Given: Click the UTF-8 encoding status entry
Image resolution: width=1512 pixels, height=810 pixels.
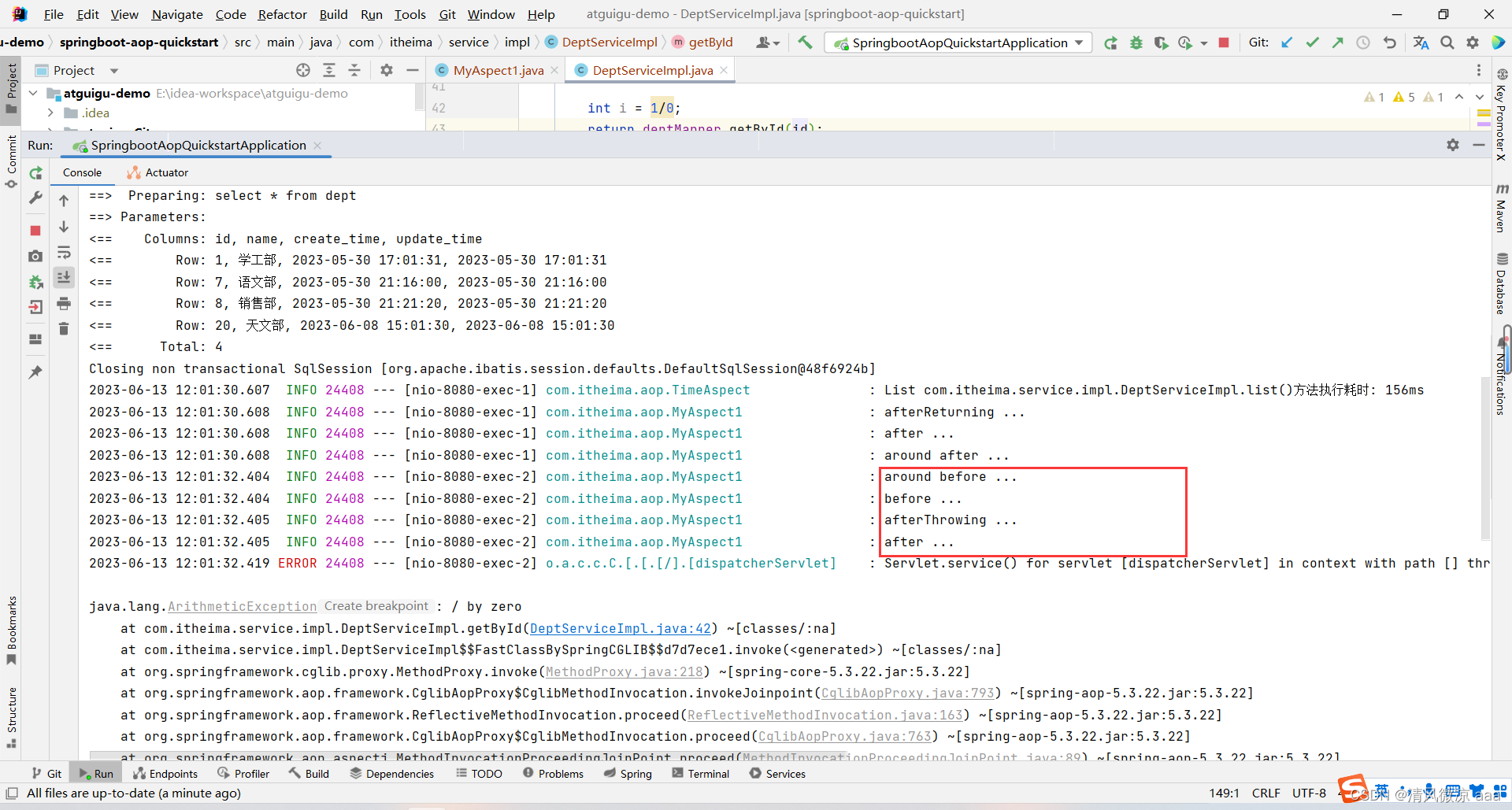Looking at the screenshot, I should pos(1309,793).
